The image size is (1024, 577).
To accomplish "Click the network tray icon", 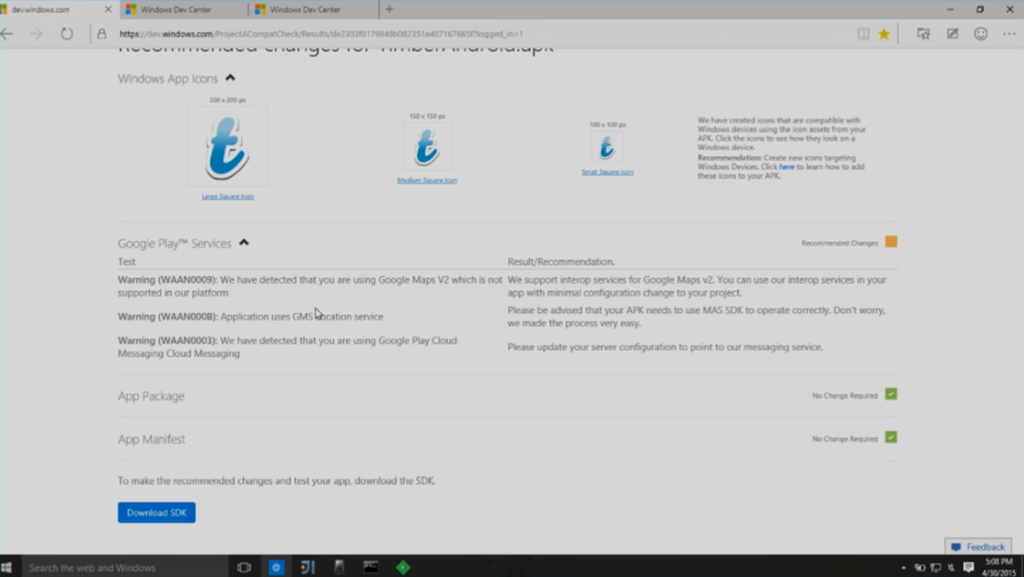I will [936, 568].
